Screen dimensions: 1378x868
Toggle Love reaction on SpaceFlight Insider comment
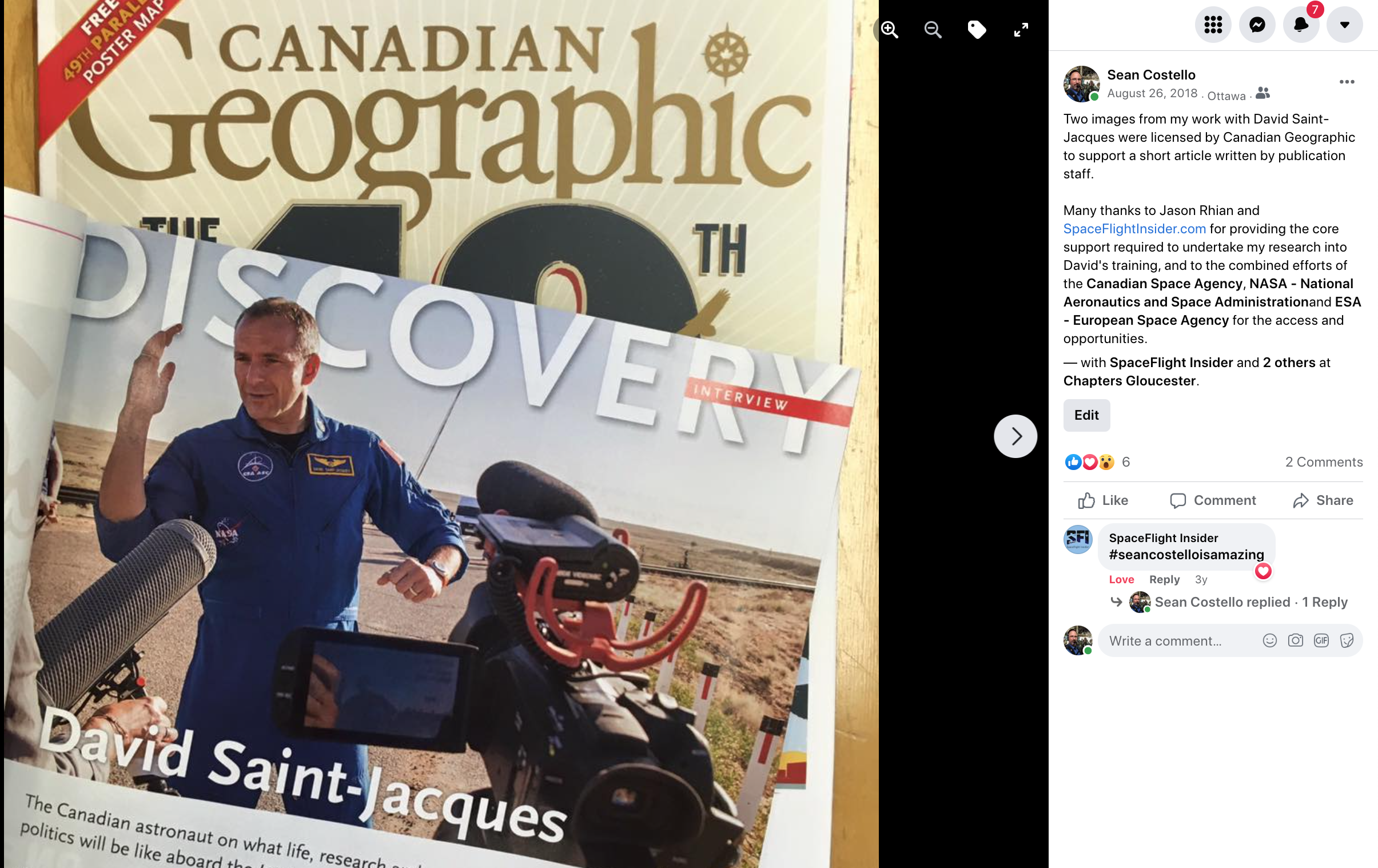(x=1121, y=580)
